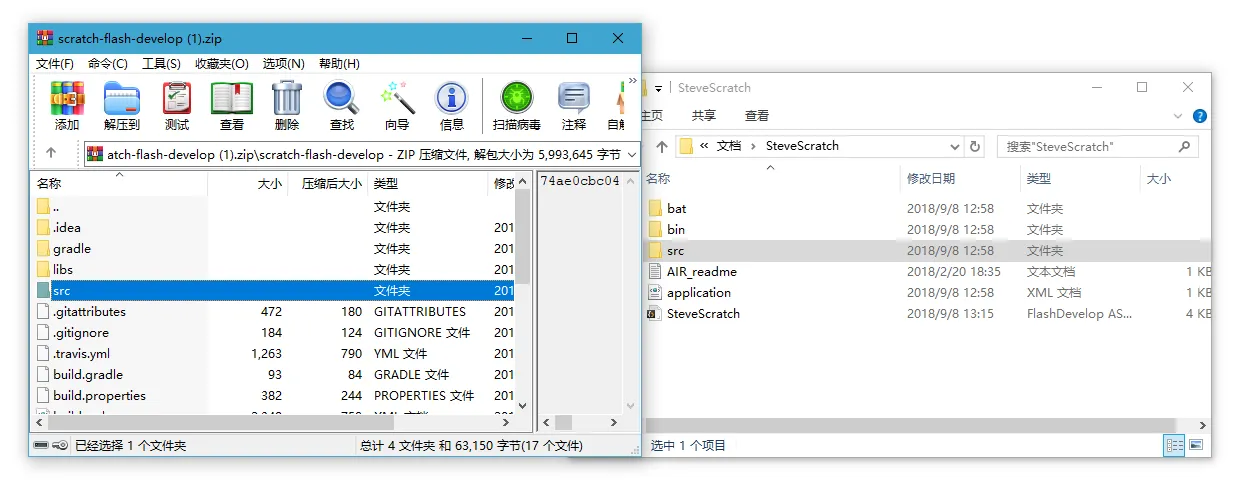The image size is (1243, 487).
Task: Open Explorer address bar history dropdown
Action: point(955,146)
